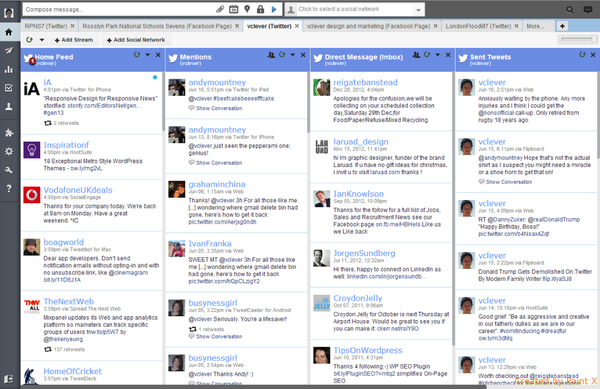Add a new tab with the plus button

(562, 26)
